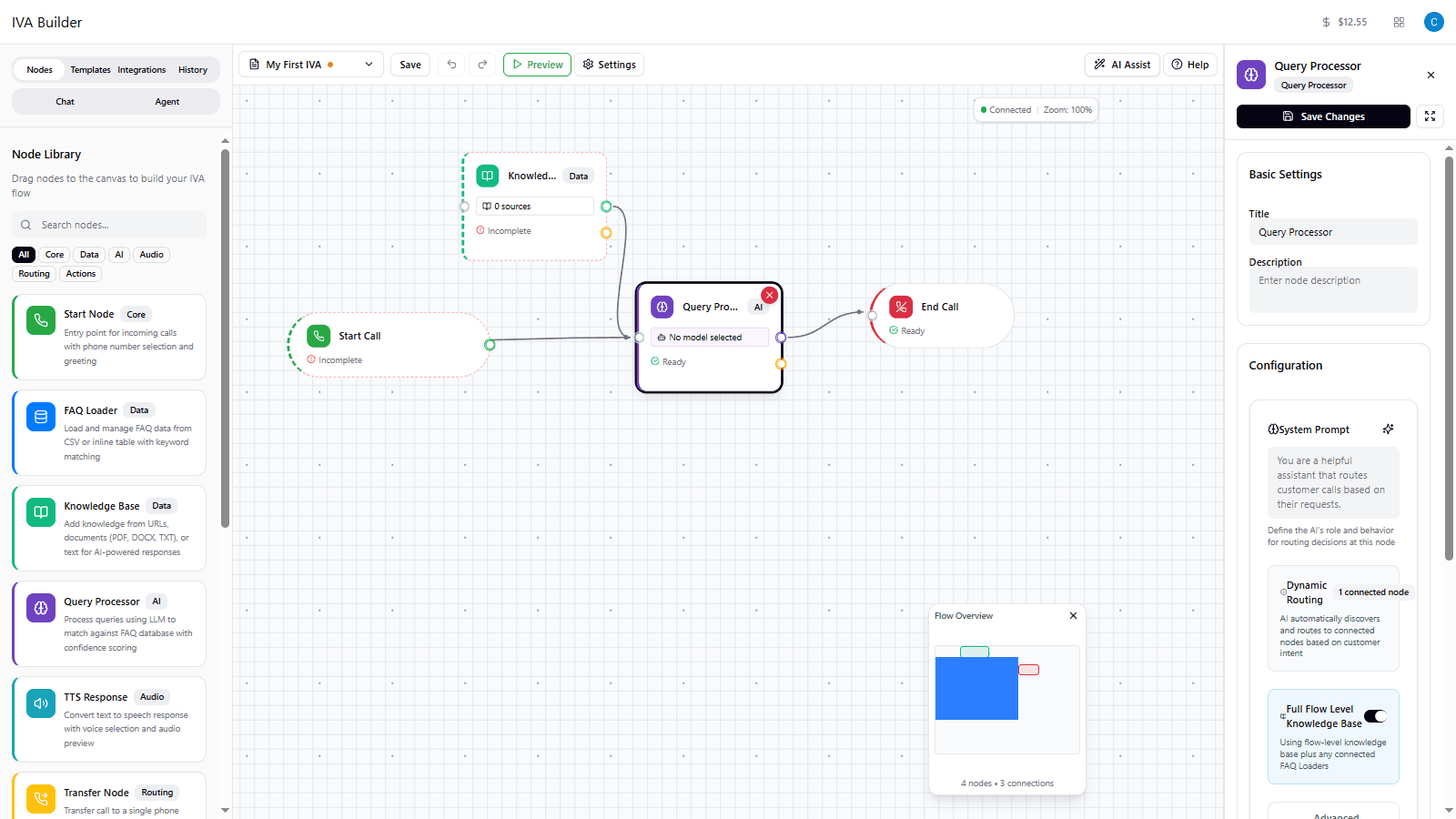Click the Title field containing Query Processor

click(x=1333, y=232)
